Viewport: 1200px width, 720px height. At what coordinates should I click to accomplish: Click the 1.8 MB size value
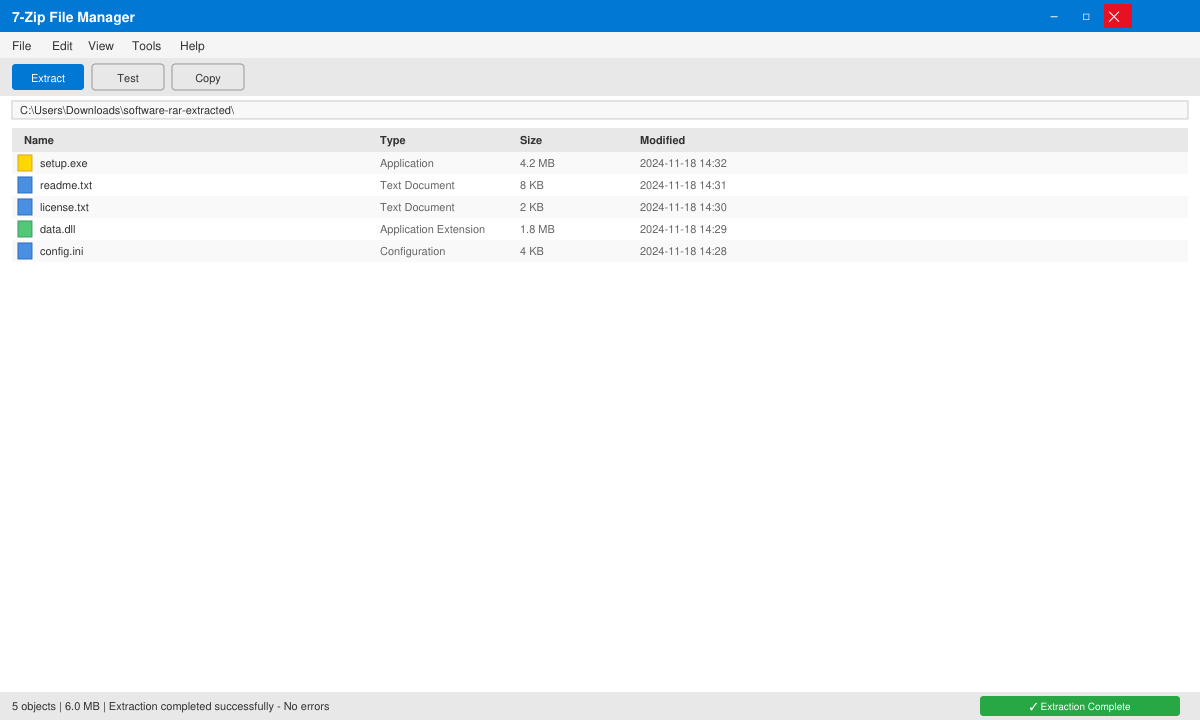[537, 229]
